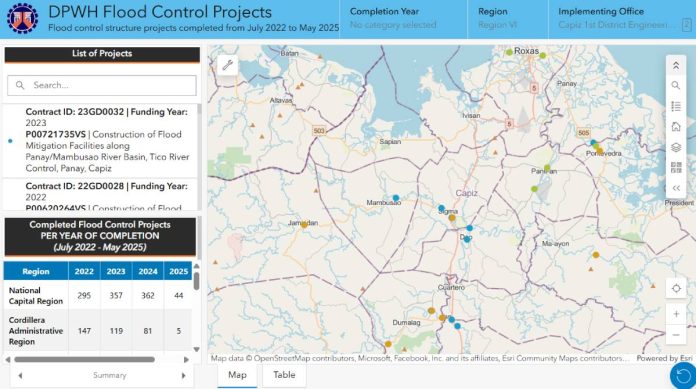Click the table scroll down arrow

click(x=196, y=349)
